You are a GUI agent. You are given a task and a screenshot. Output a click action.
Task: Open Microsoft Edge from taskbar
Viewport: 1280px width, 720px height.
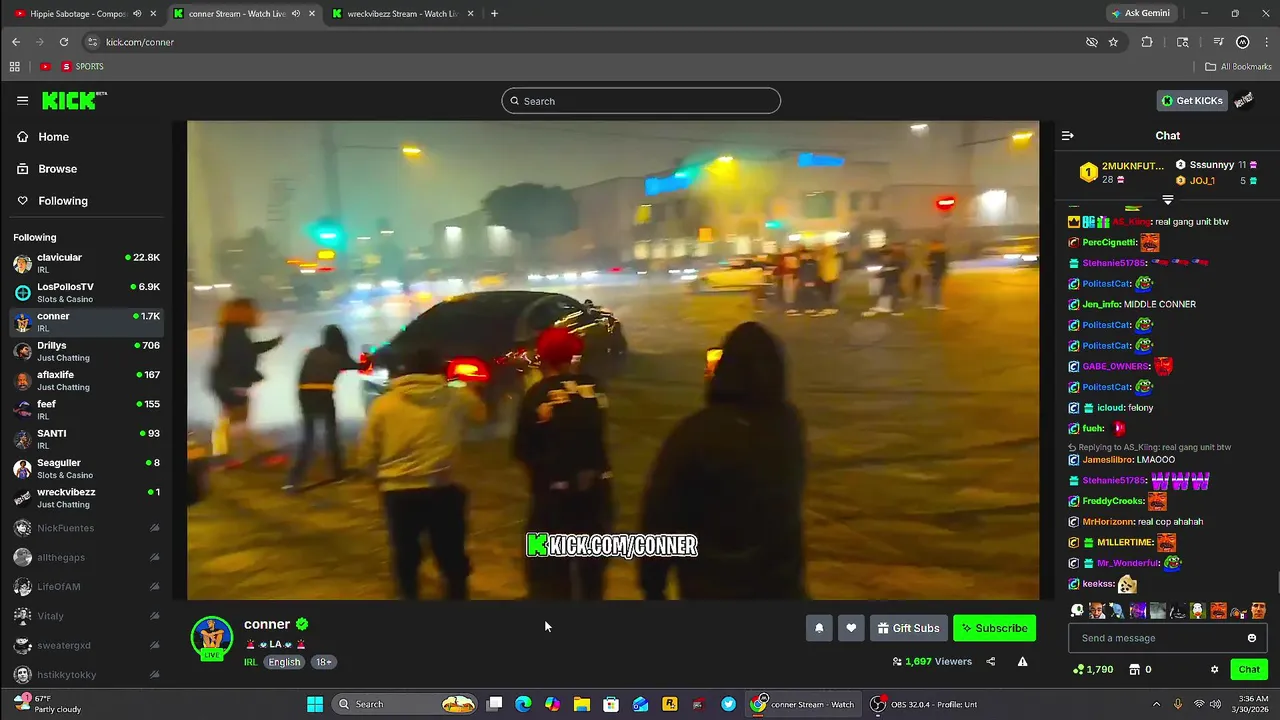pyautogui.click(x=523, y=704)
